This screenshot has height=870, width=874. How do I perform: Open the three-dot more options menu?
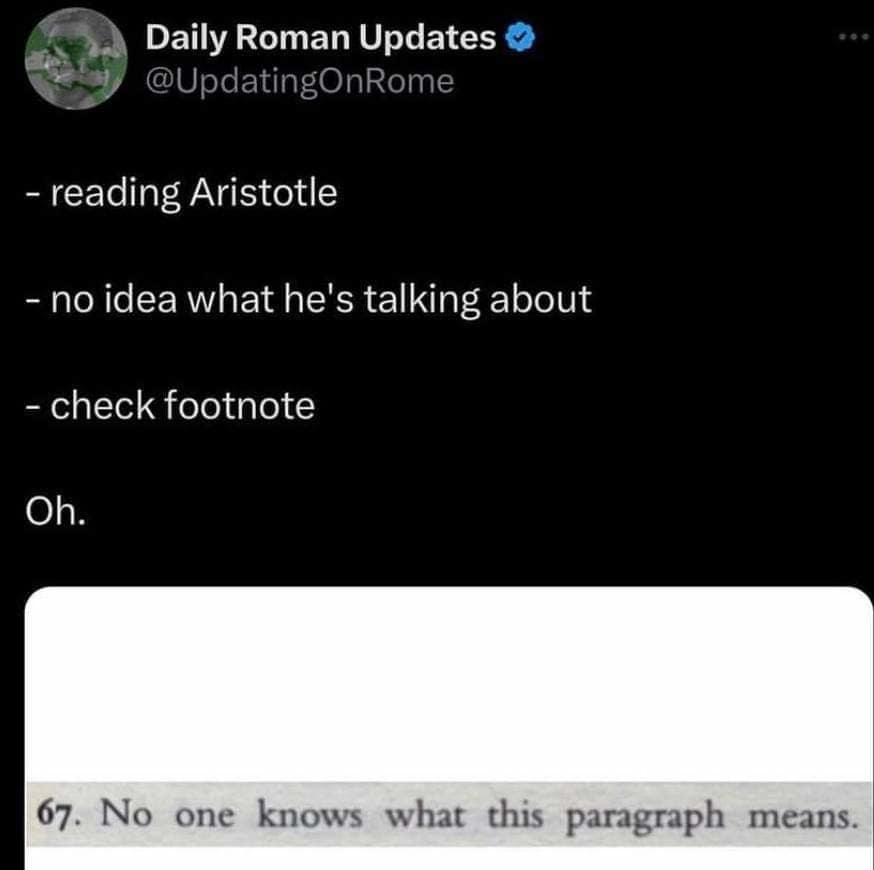click(853, 37)
